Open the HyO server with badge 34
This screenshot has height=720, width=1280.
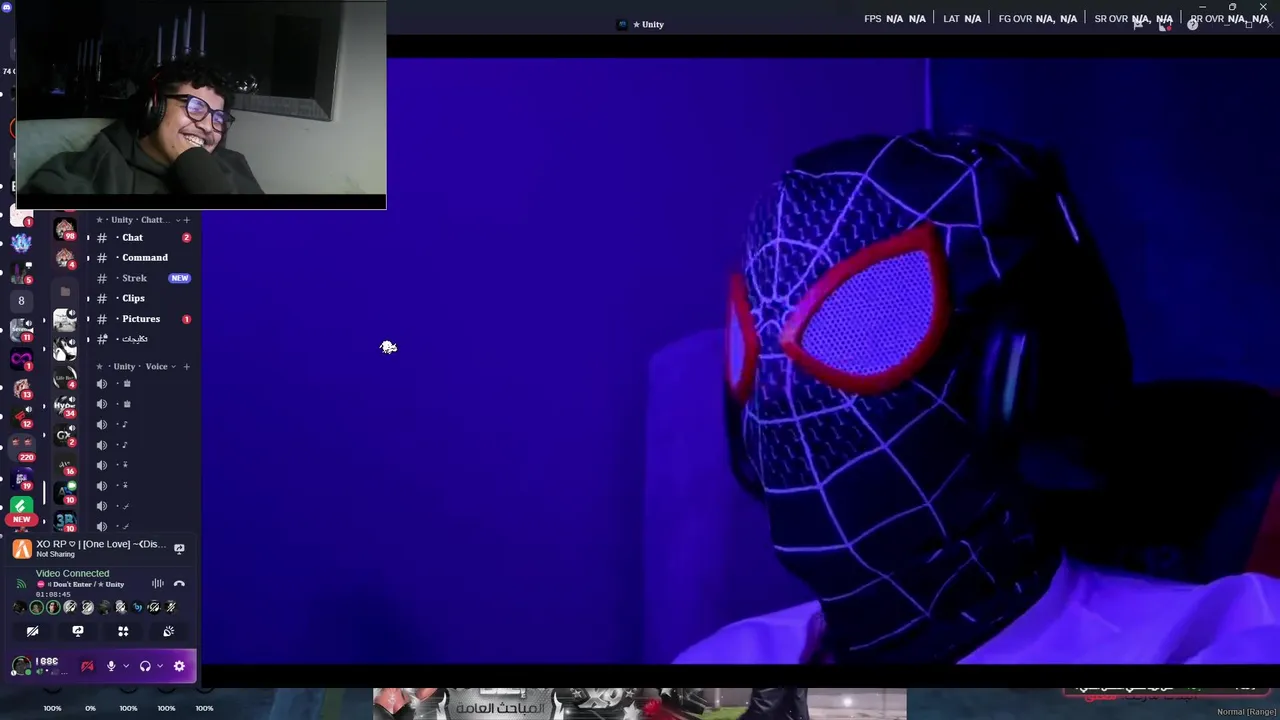(65, 406)
